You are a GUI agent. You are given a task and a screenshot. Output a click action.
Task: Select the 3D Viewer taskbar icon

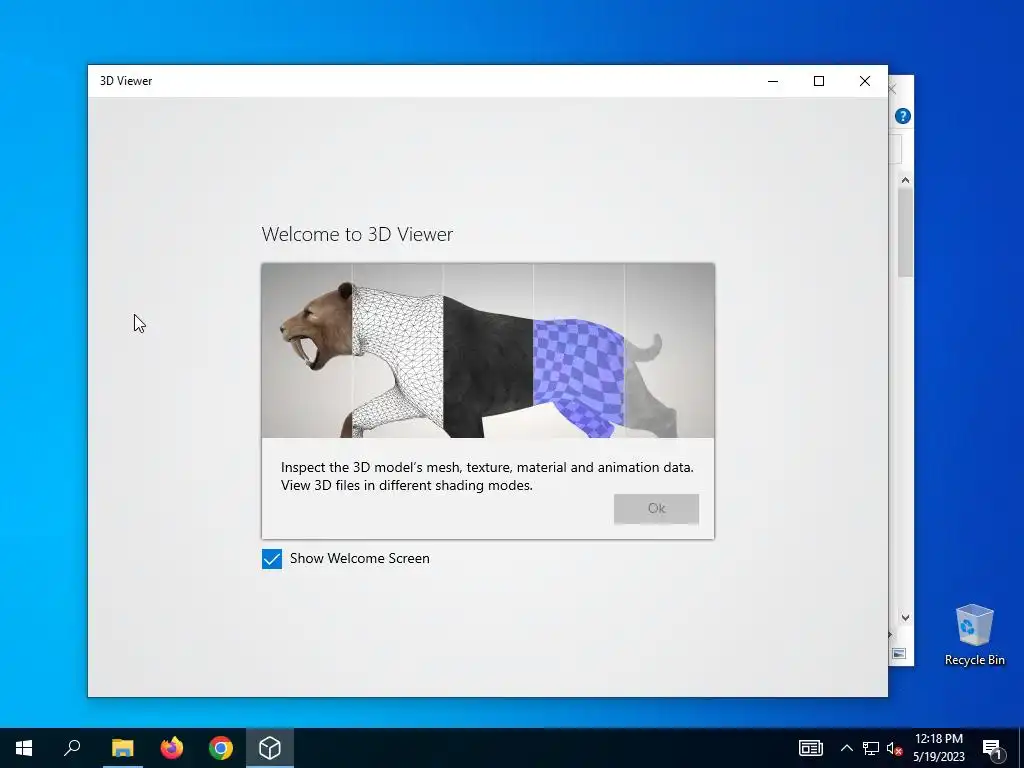point(270,748)
